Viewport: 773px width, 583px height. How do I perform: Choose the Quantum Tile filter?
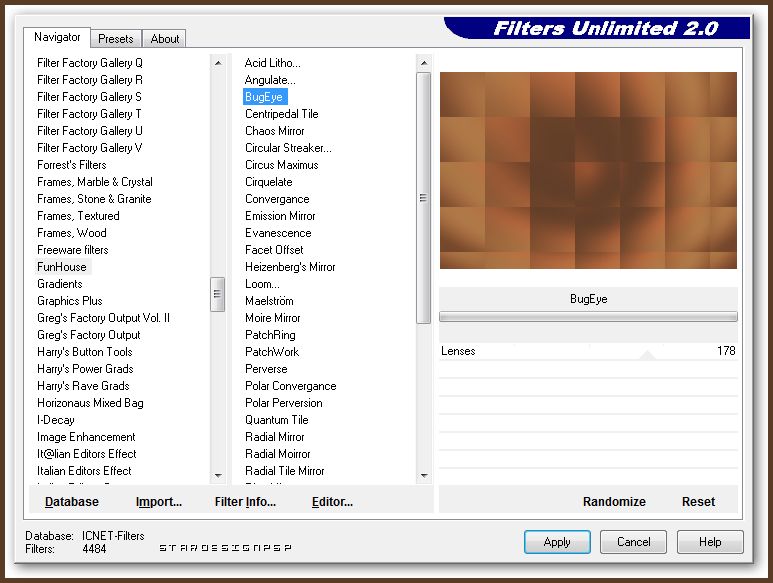click(277, 420)
